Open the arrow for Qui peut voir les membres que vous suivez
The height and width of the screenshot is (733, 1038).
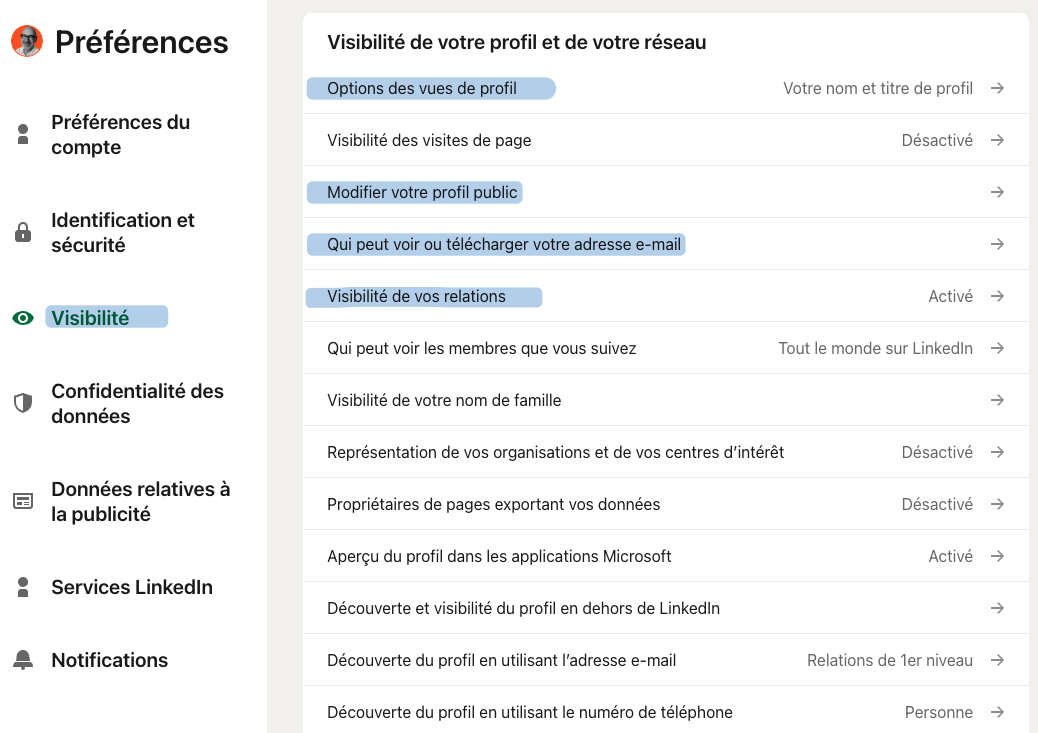[997, 348]
